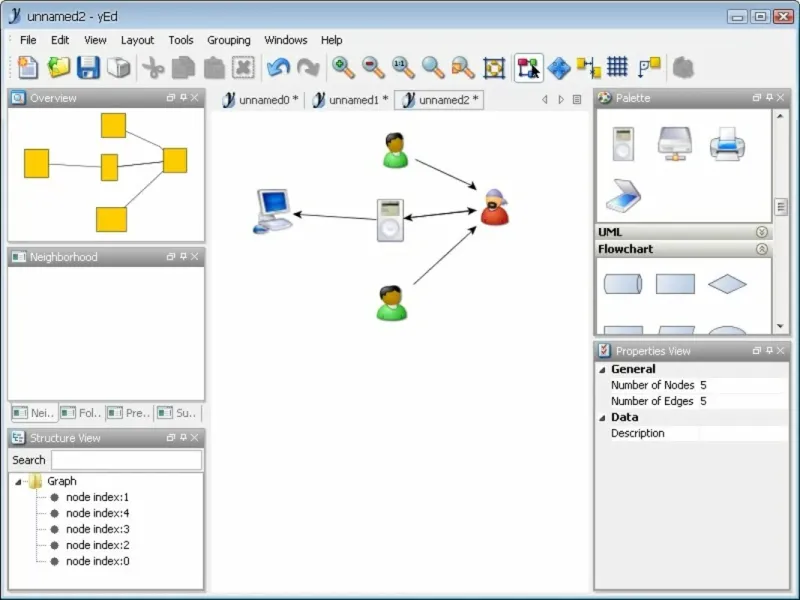Open the Edit menu
The image size is (800, 600).
coord(60,40)
